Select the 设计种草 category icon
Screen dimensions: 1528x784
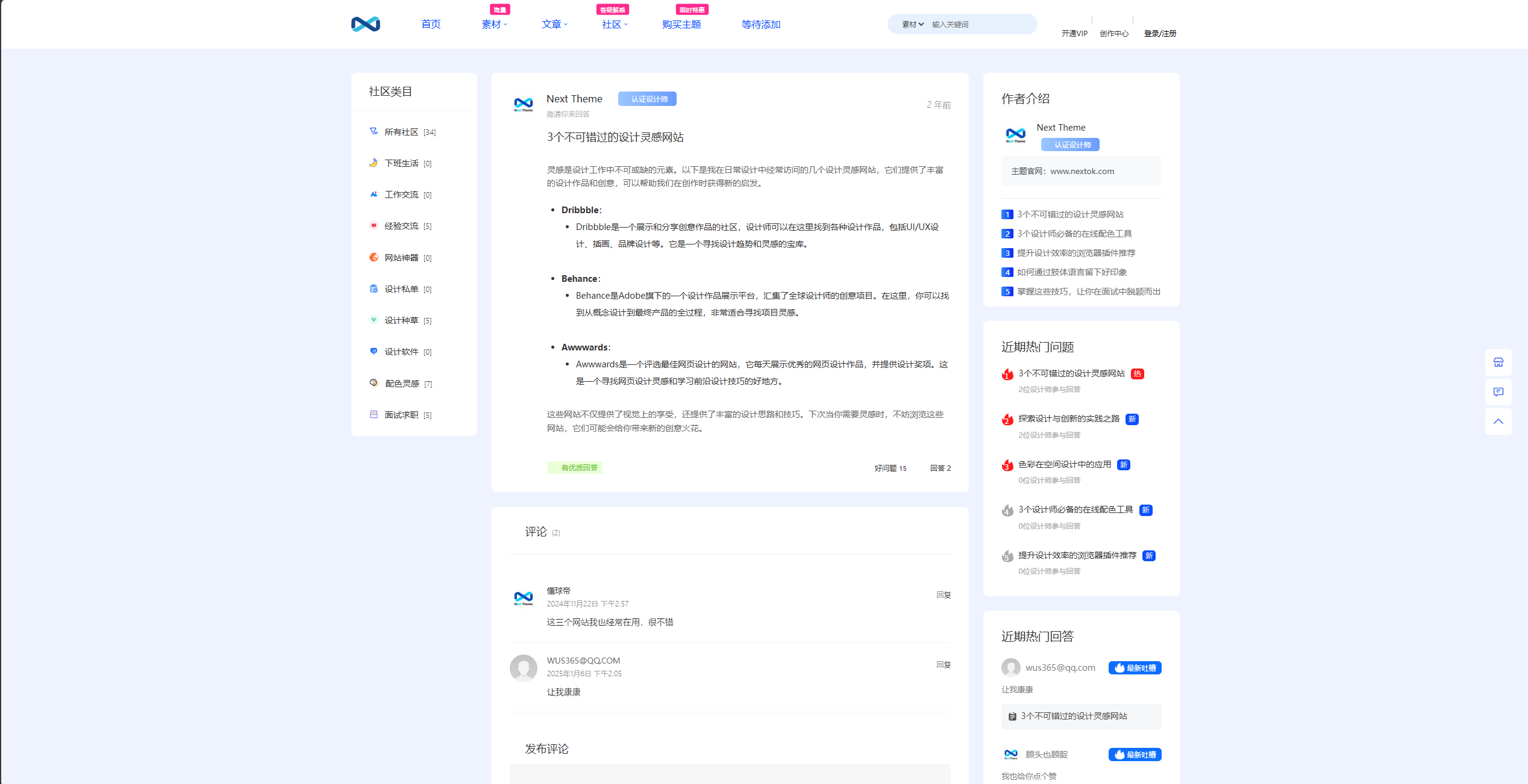click(374, 320)
